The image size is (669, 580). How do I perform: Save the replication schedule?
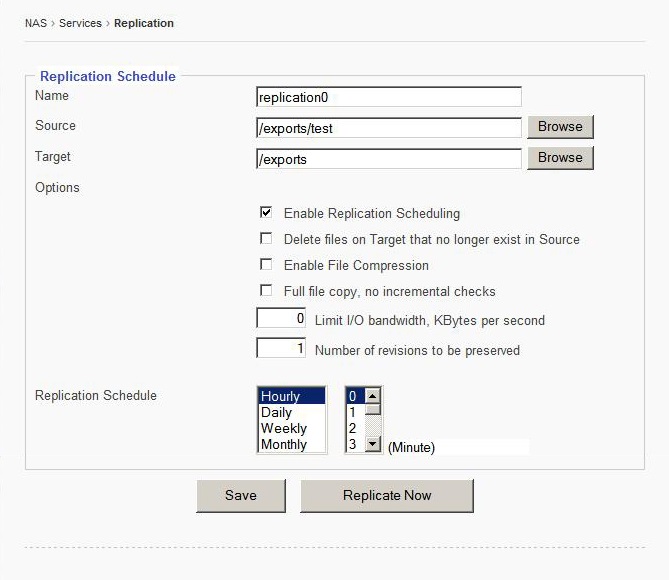pyautogui.click(x=240, y=496)
